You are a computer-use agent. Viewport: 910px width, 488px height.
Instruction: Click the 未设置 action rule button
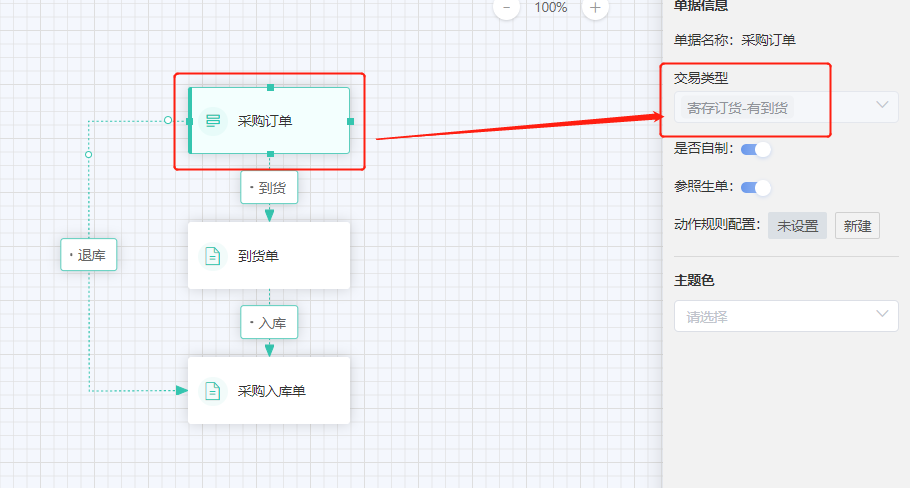(x=797, y=226)
